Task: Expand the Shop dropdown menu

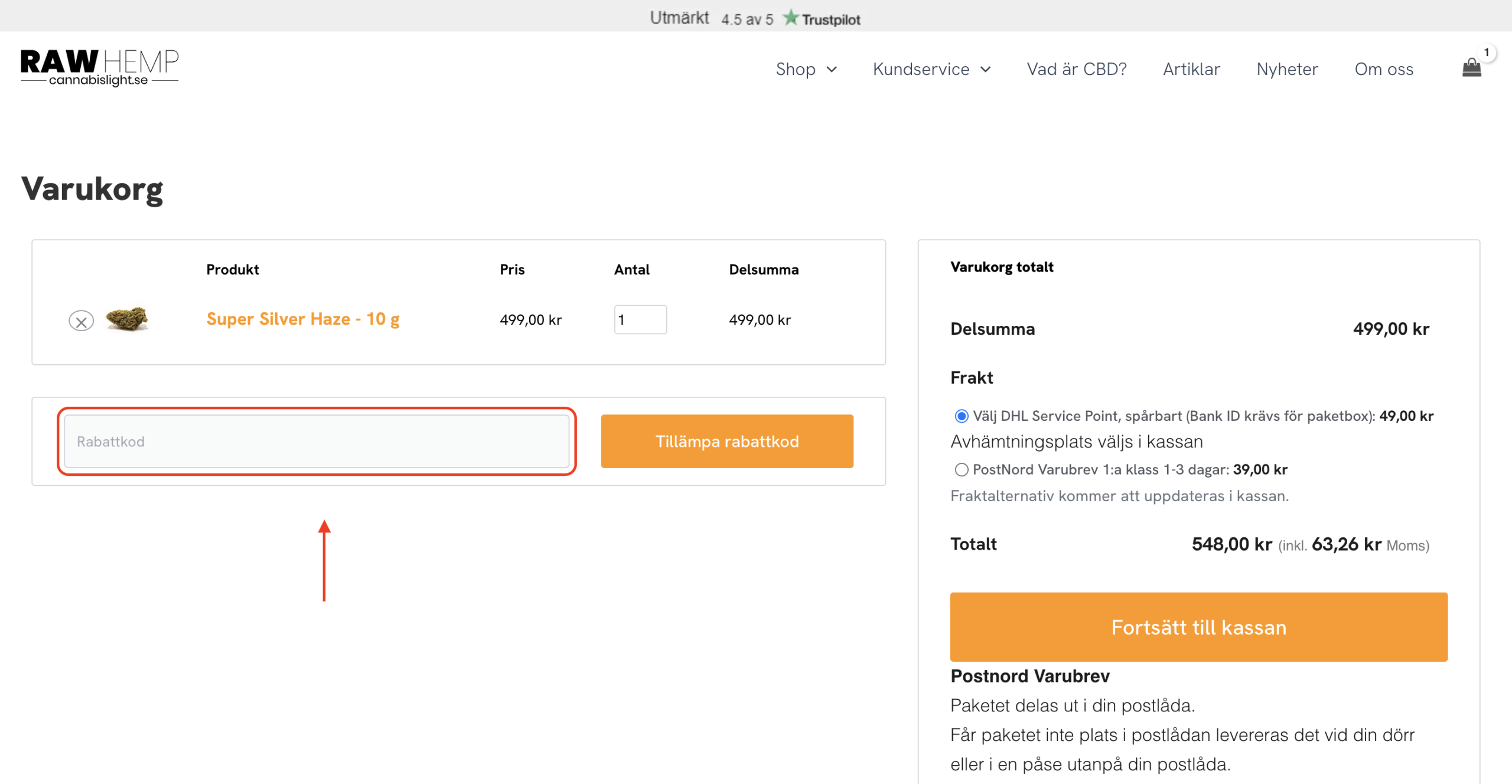Action: pyautogui.click(x=795, y=69)
